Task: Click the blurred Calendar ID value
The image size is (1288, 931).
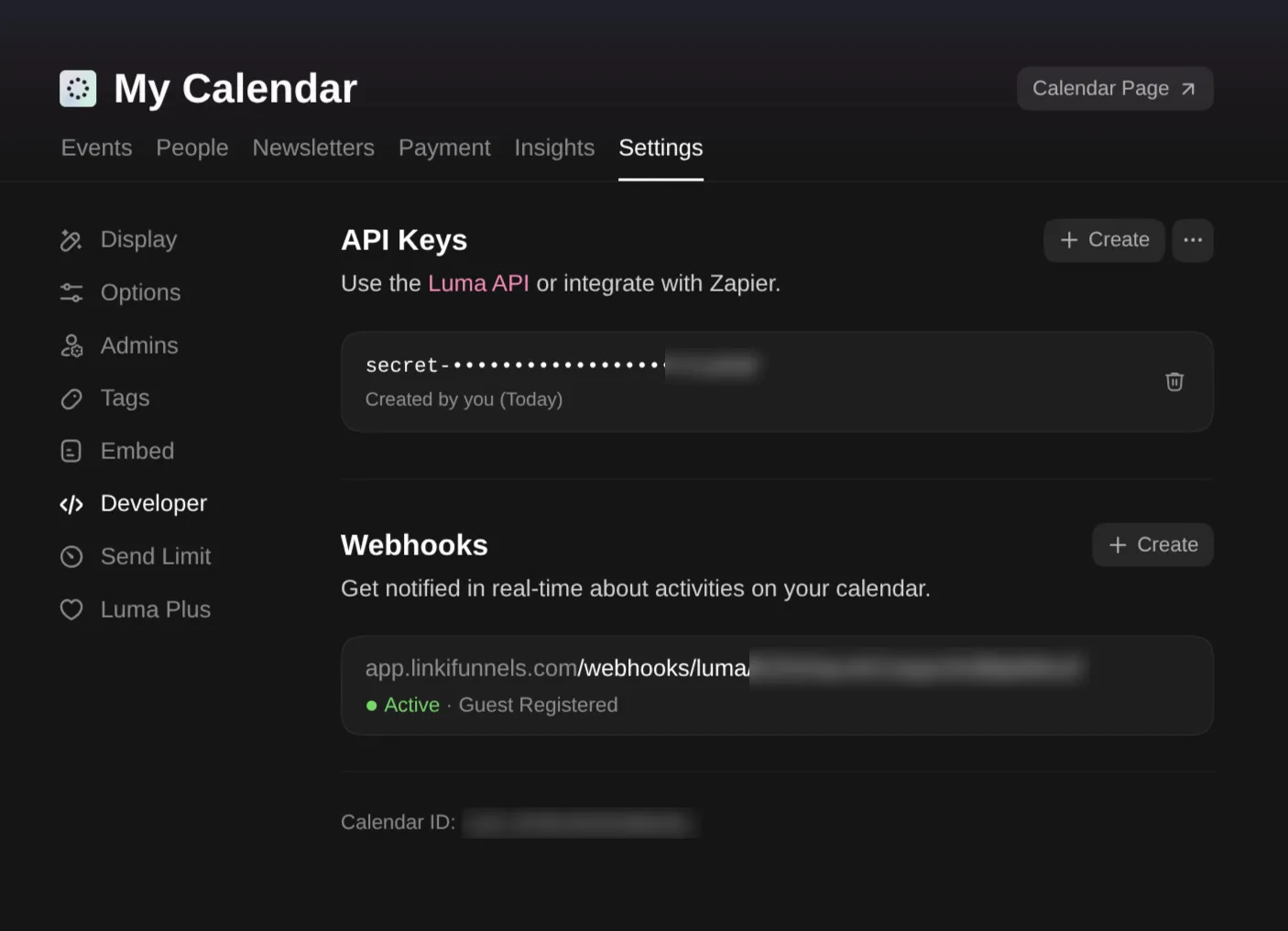Action: [580, 823]
